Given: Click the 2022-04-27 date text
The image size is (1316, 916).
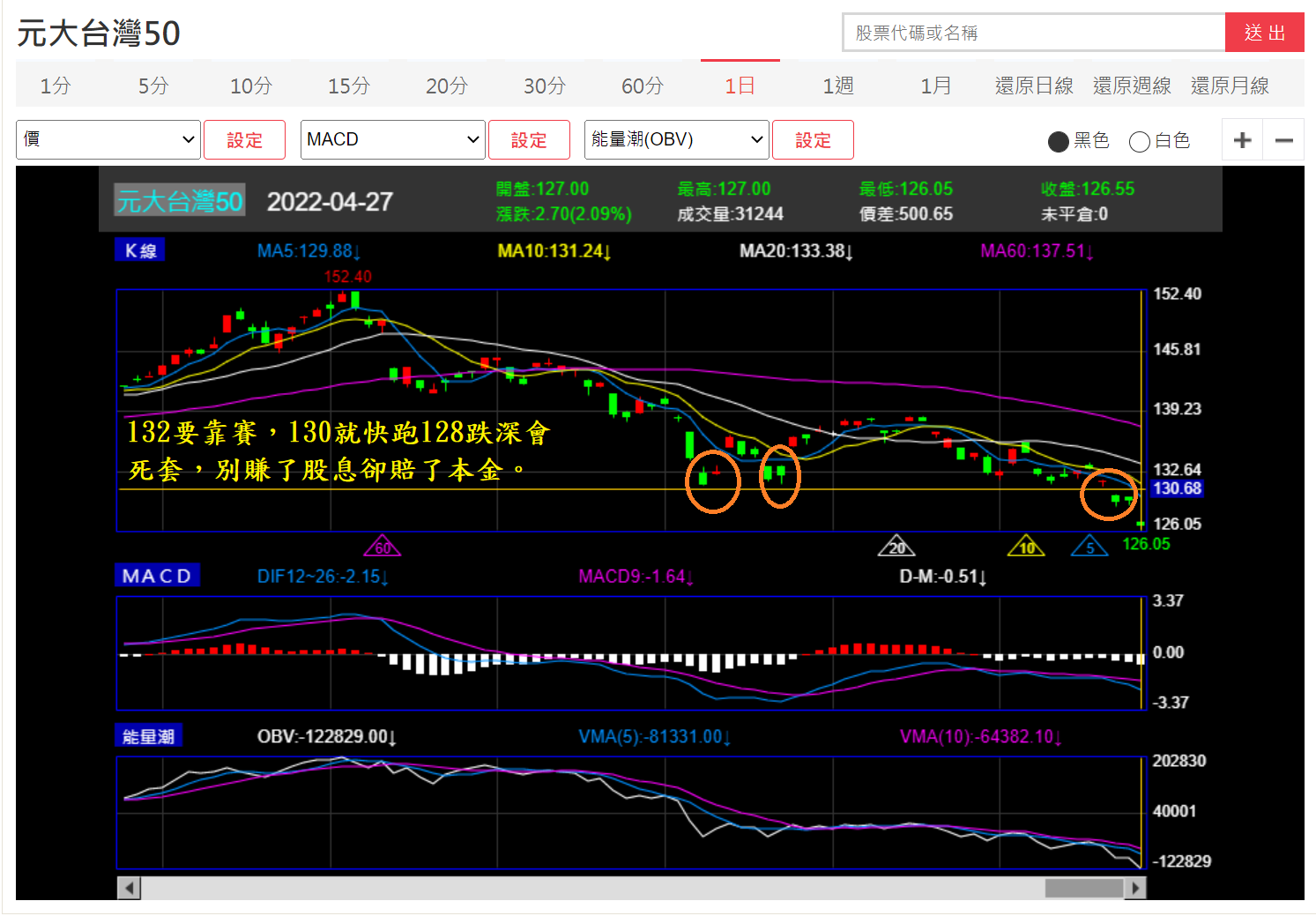Looking at the screenshot, I should pos(330,202).
